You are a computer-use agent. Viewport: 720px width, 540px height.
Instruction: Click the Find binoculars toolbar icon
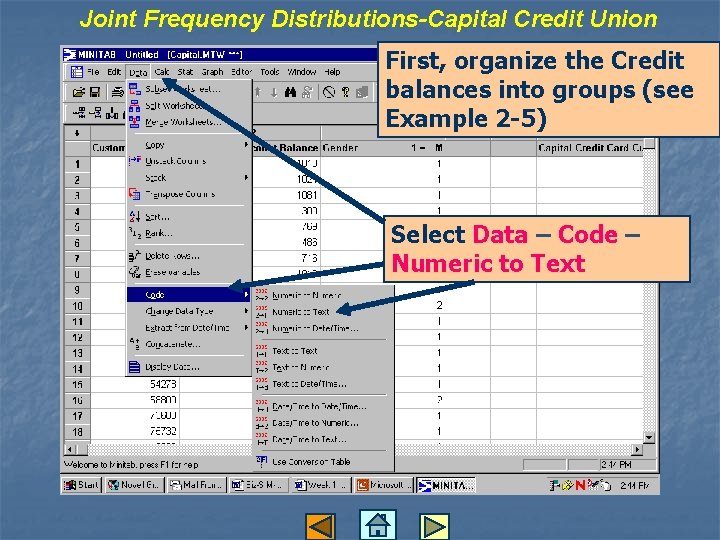(290, 92)
